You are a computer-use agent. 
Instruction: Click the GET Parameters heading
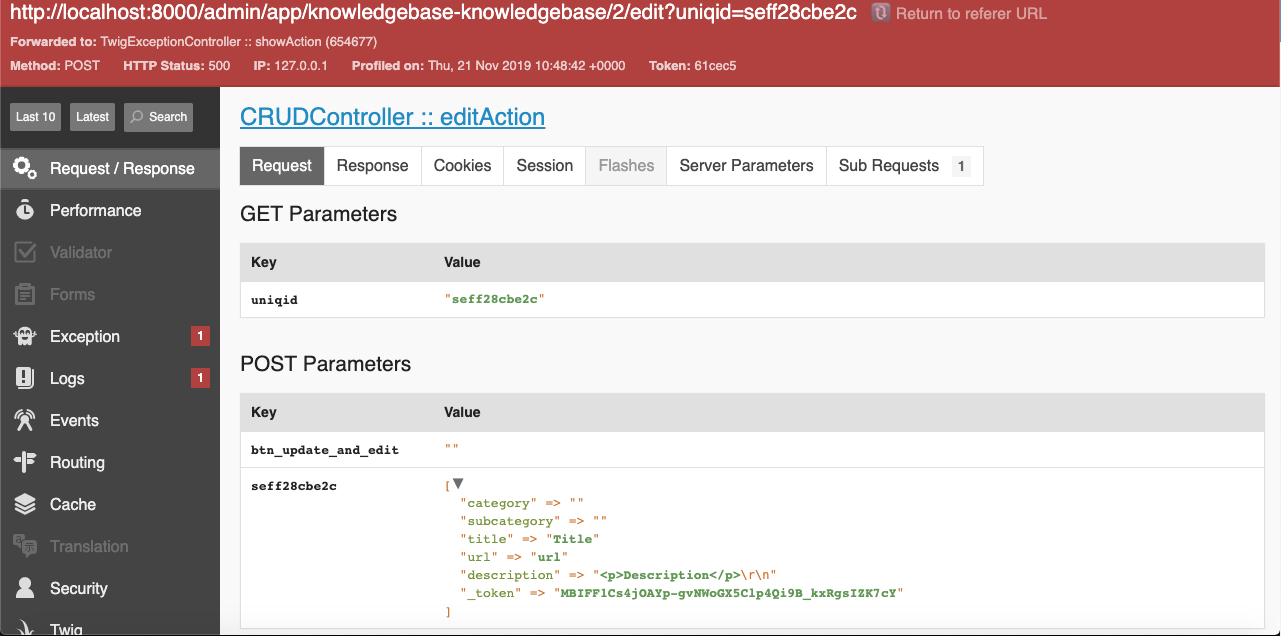(318, 214)
